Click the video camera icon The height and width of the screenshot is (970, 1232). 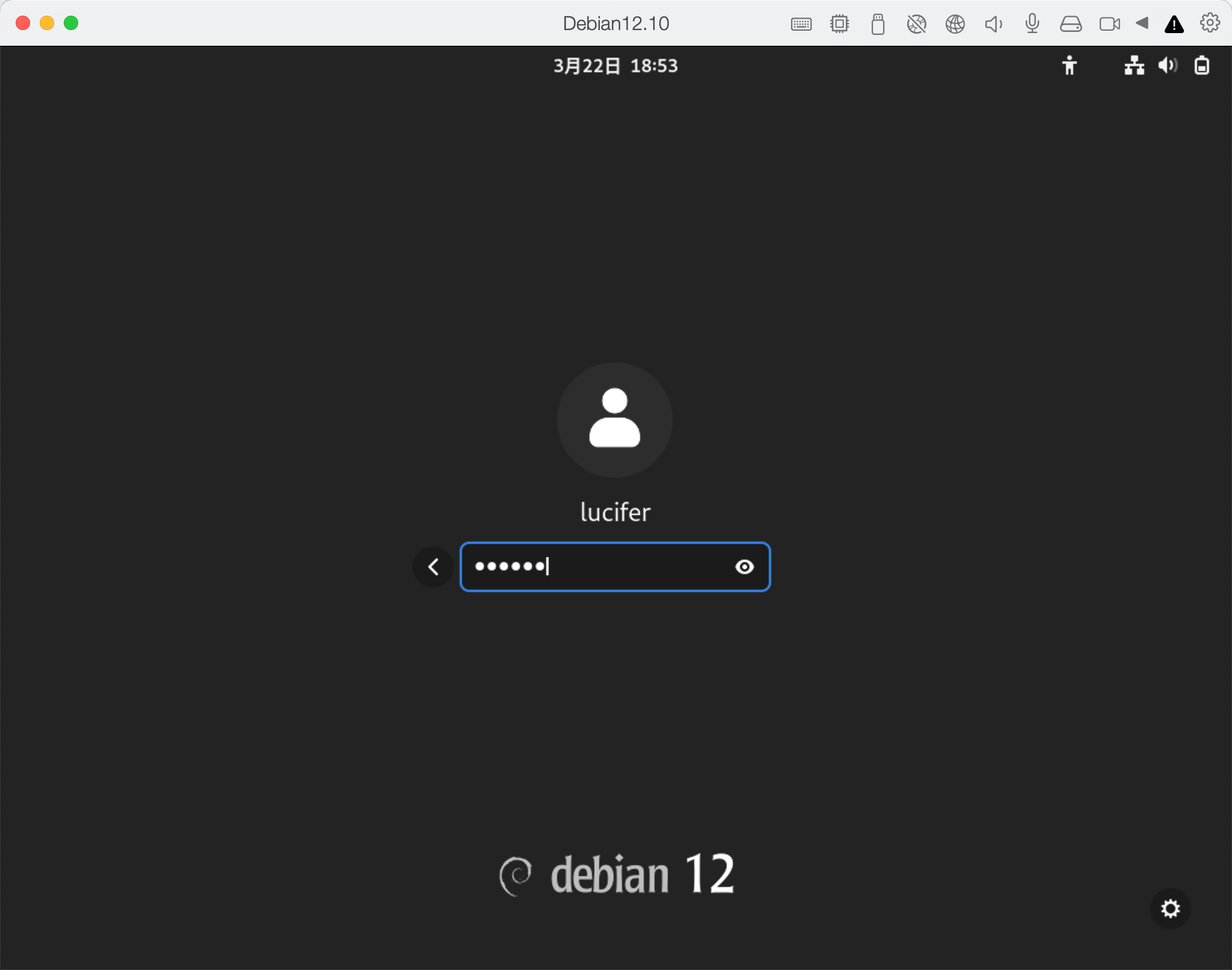(x=1109, y=24)
